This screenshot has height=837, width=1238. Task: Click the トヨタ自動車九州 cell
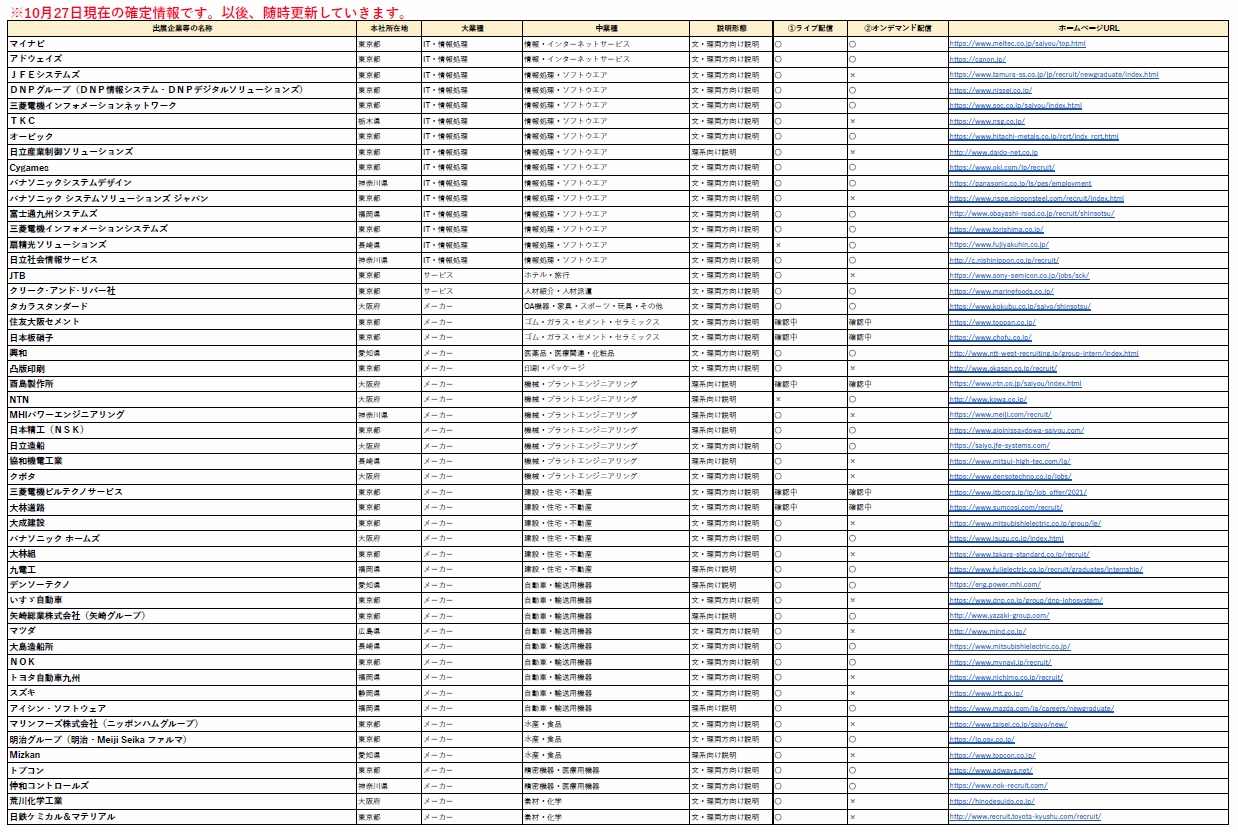coord(181,678)
